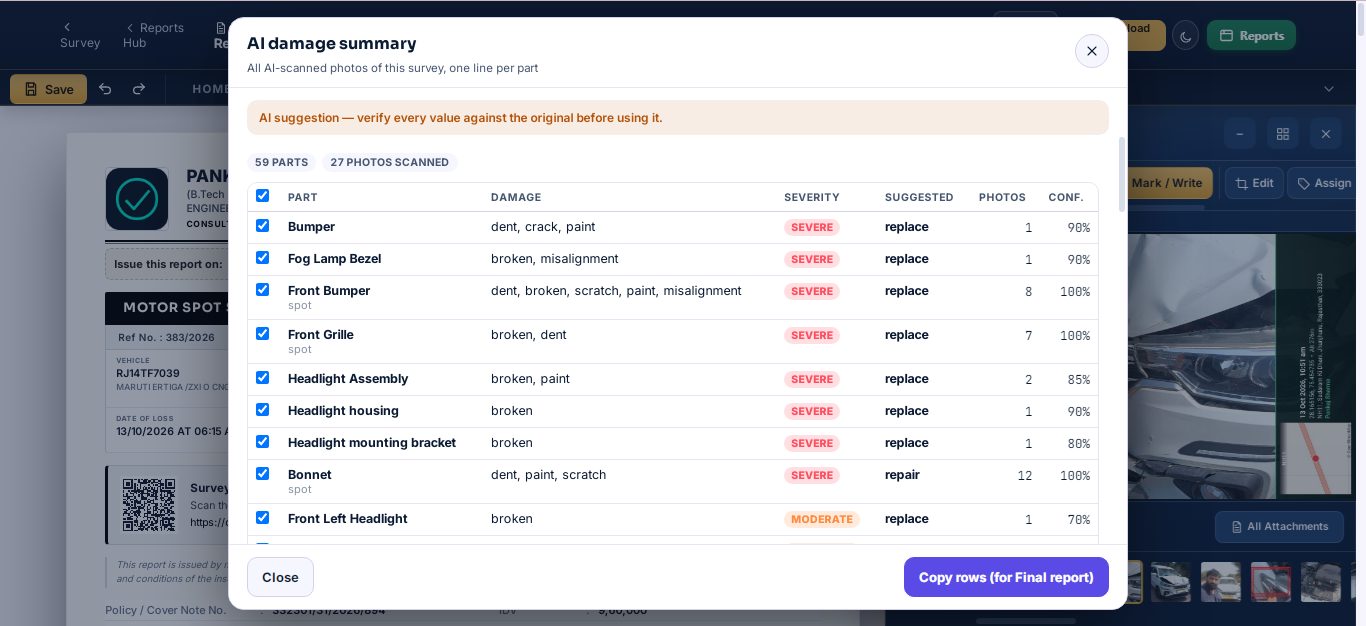Click the MODERATE badge for Front Left Headlight
The width and height of the screenshot is (1366, 626).
822,519
